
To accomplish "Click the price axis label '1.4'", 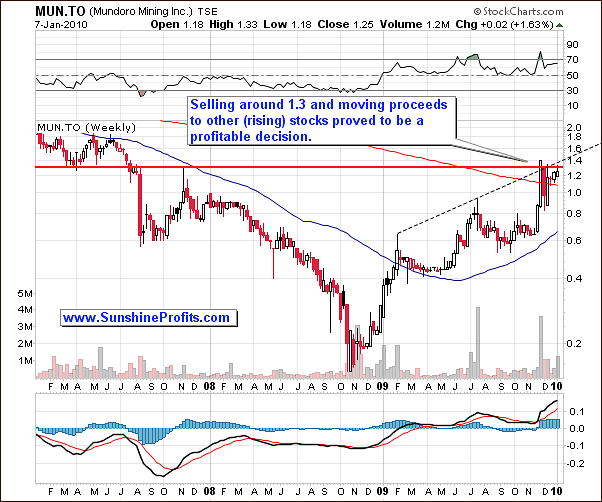I will tap(574, 160).
